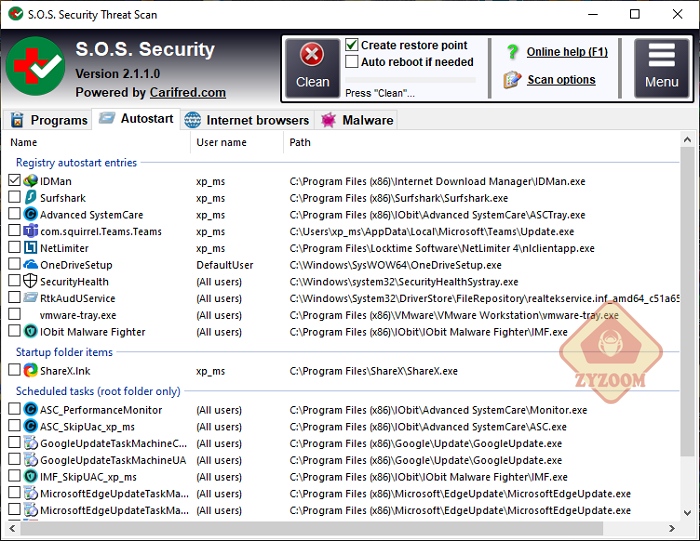Check the NetLimiter checkbox
The image size is (700, 541).
tap(14, 247)
